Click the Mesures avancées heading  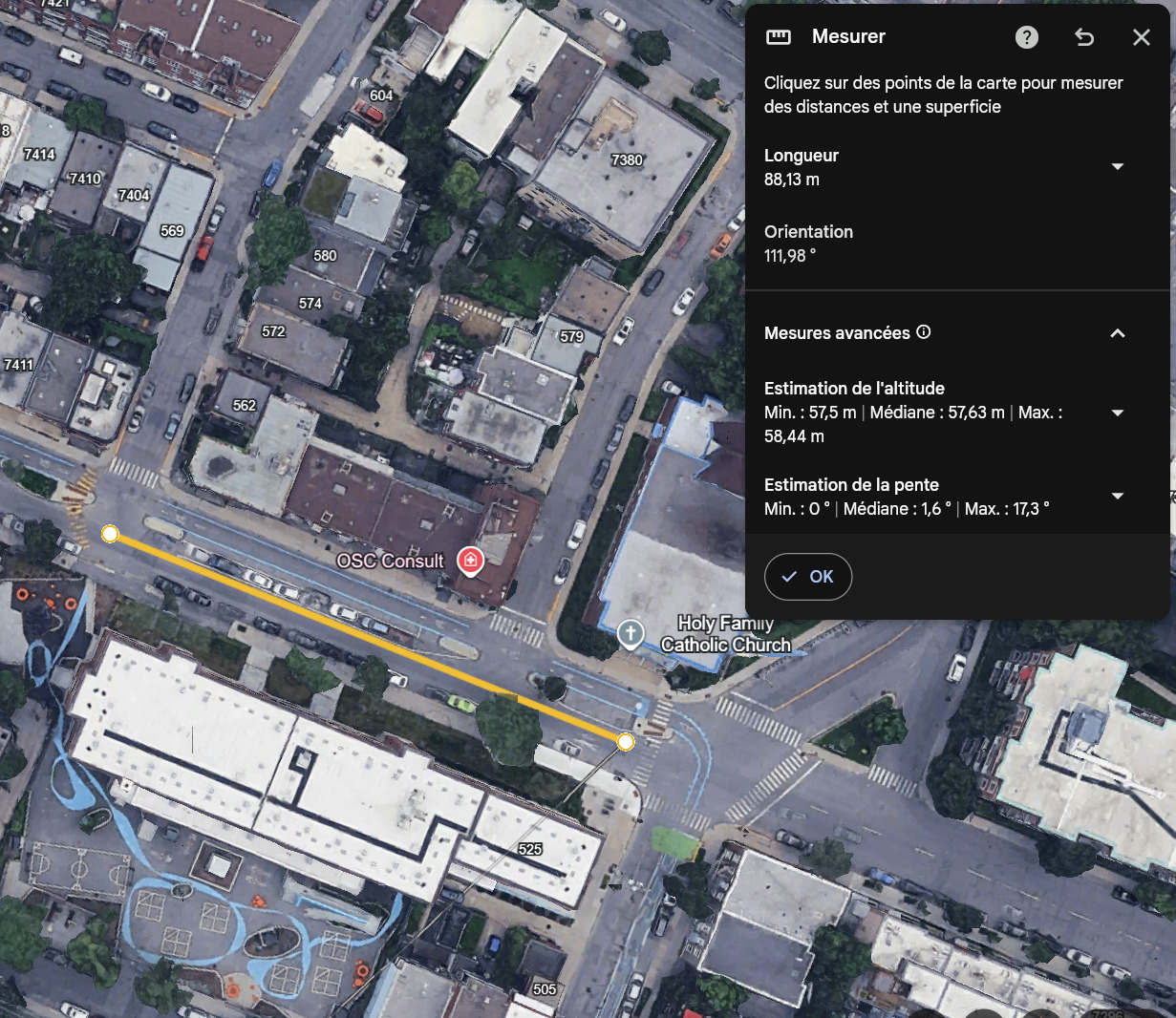coord(837,333)
